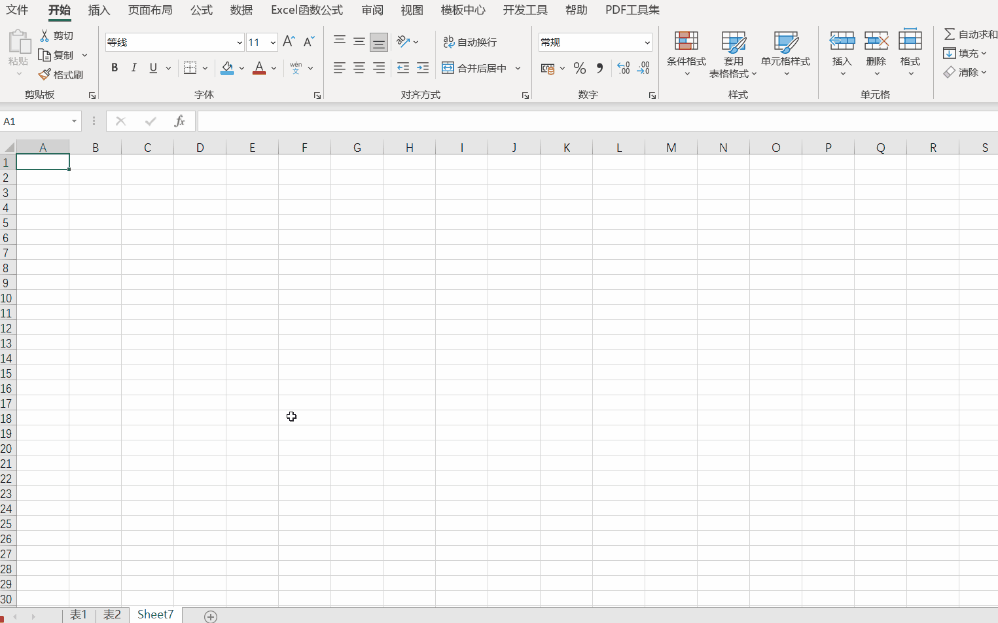Align text left icon
The width and height of the screenshot is (998, 623).
pos(340,67)
